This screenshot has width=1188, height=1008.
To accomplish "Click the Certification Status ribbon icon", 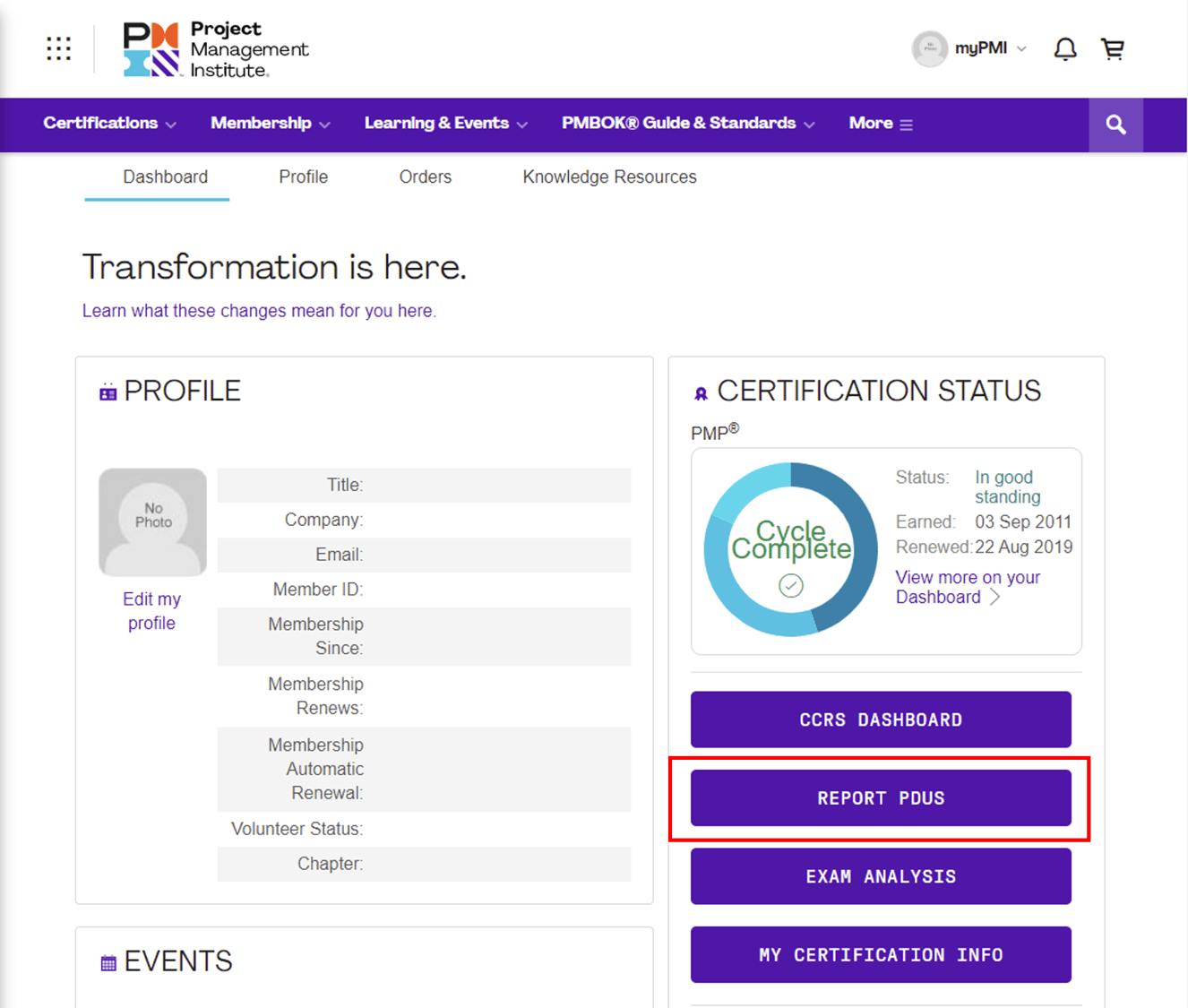I will click(x=701, y=393).
